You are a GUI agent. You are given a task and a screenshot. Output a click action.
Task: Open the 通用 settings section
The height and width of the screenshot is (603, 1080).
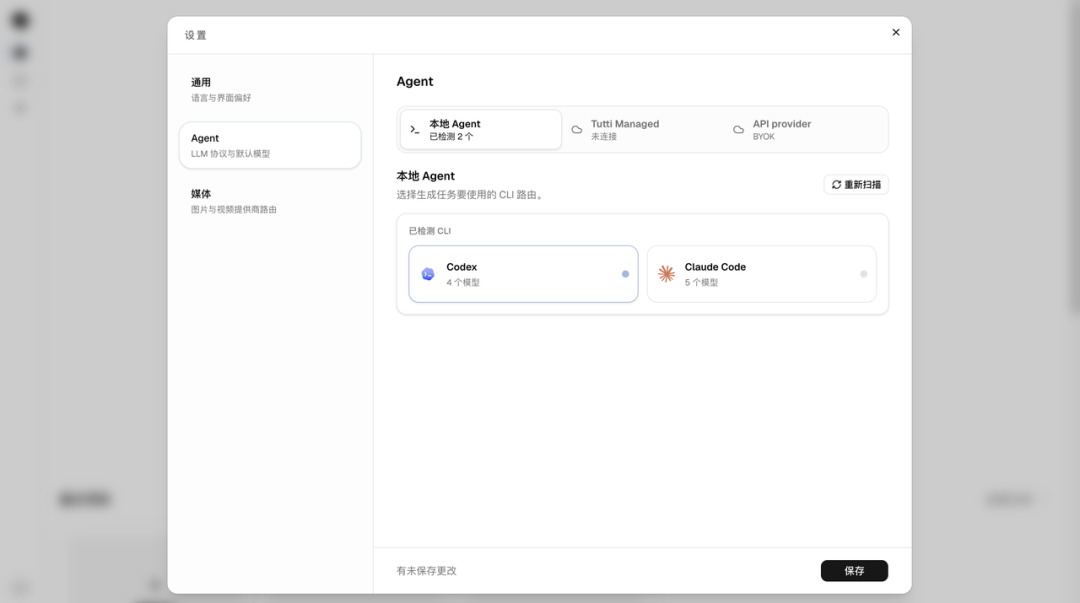(270, 90)
